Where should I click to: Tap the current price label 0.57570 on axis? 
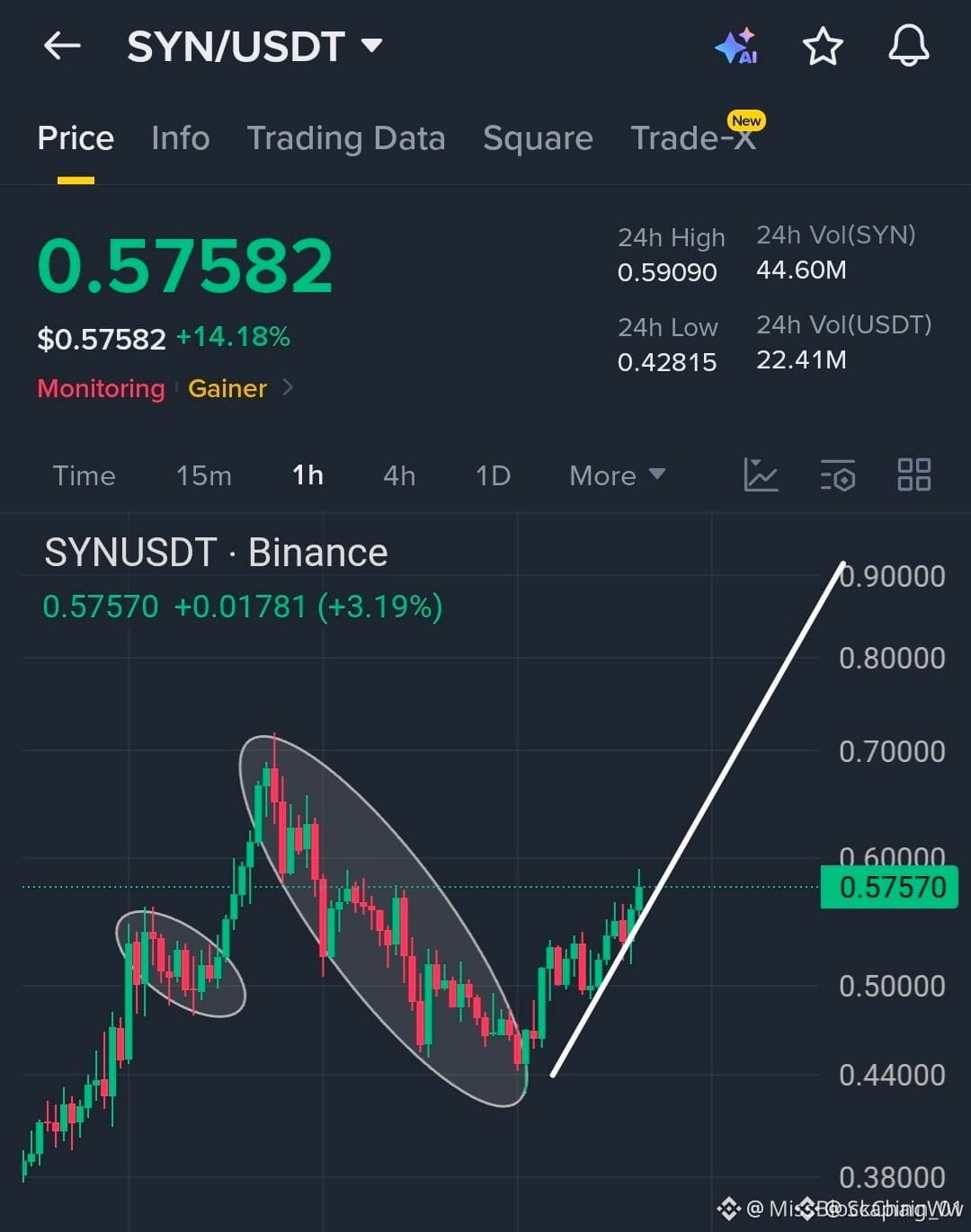click(x=889, y=888)
